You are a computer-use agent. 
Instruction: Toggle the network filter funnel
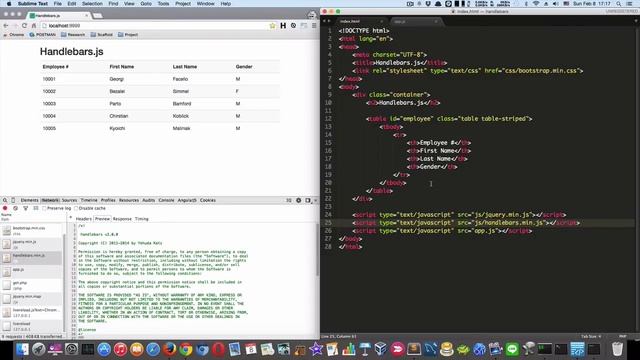click(26, 208)
